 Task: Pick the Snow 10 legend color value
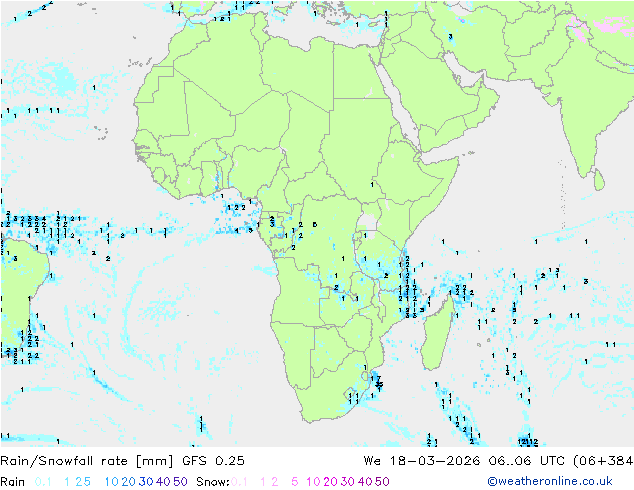point(313,482)
